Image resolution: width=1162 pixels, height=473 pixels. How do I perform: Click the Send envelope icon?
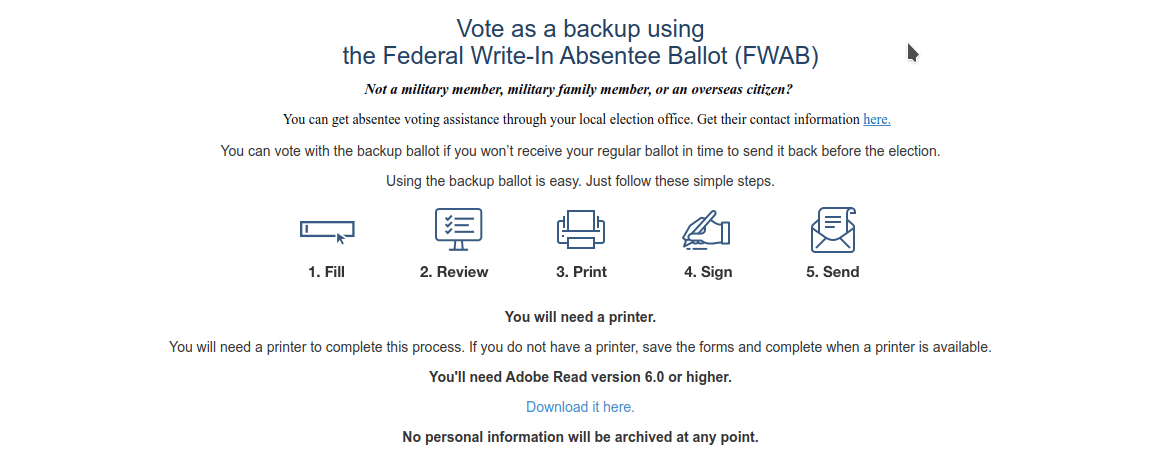[833, 230]
